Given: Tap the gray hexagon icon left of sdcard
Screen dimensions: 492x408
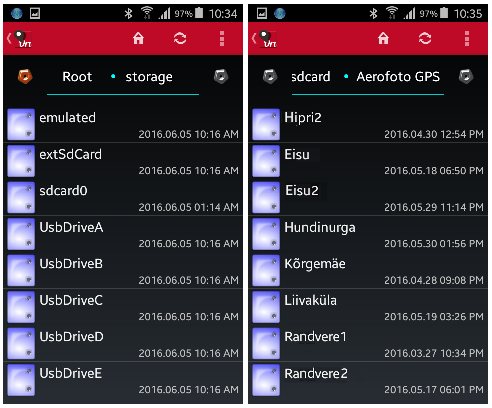Looking at the screenshot, I should tap(270, 76).
